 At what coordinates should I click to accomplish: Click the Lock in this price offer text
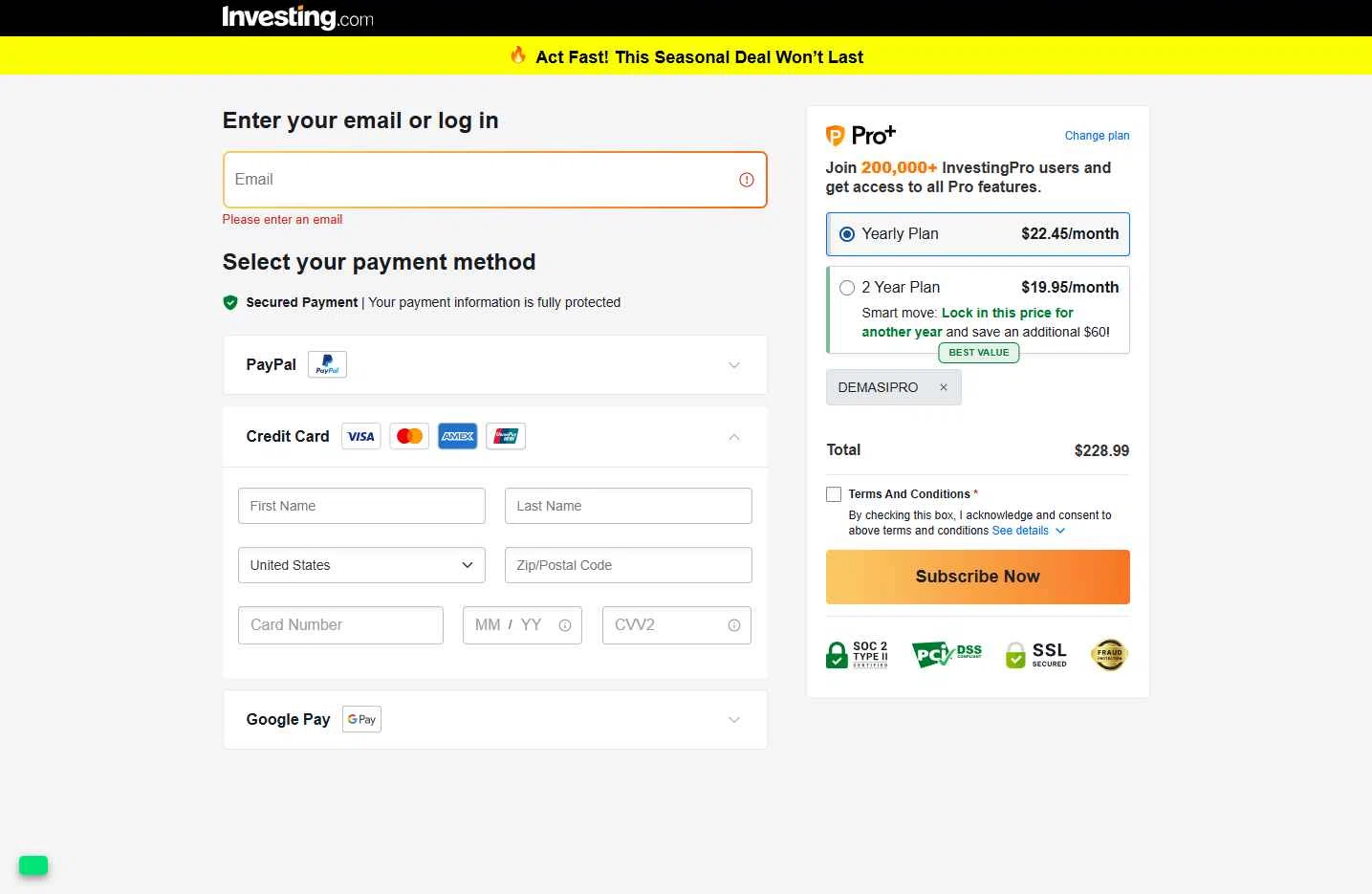pos(968,322)
